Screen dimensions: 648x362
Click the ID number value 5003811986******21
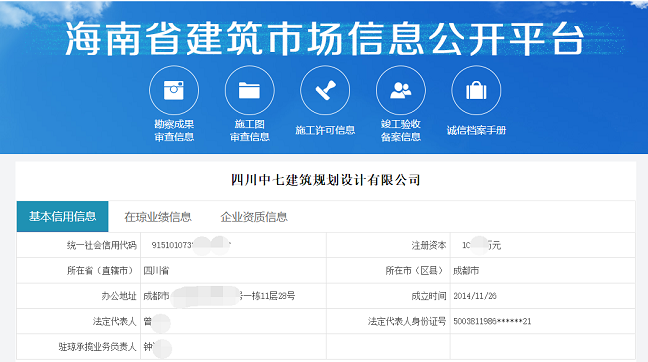pyautogui.click(x=492, y=321)
